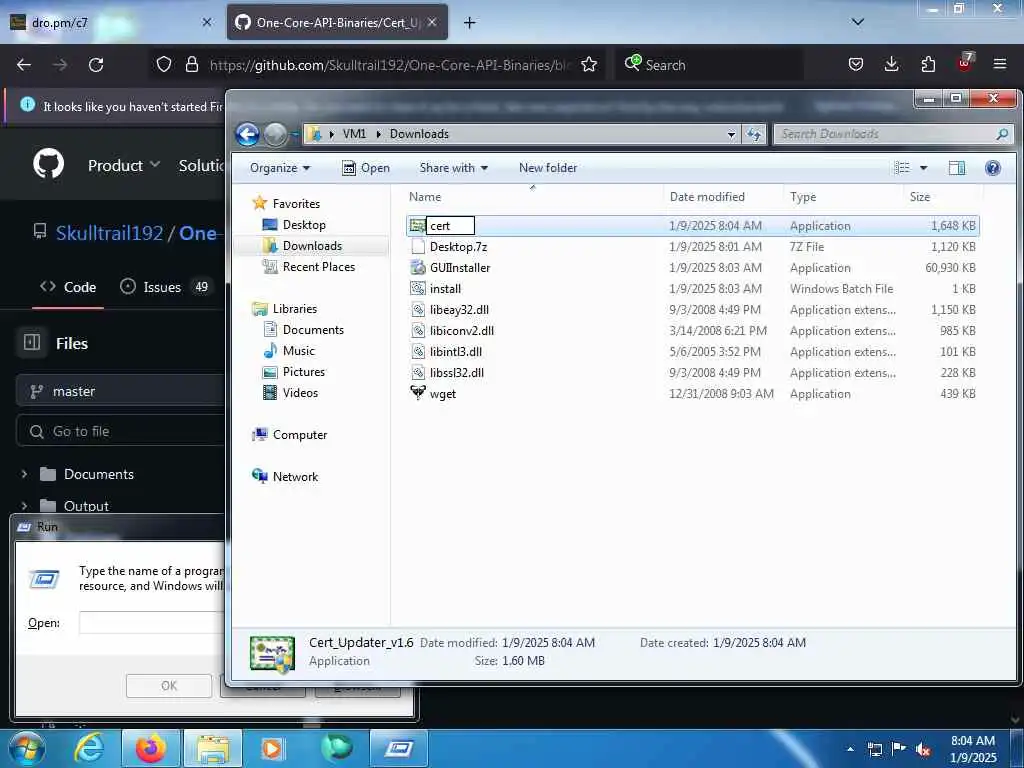
Task: Reload the page in Firefox
Action: [x=96, y=65]
